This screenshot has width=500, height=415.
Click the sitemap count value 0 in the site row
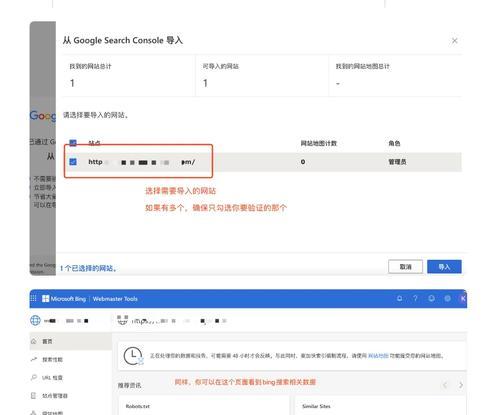point(303,162)
